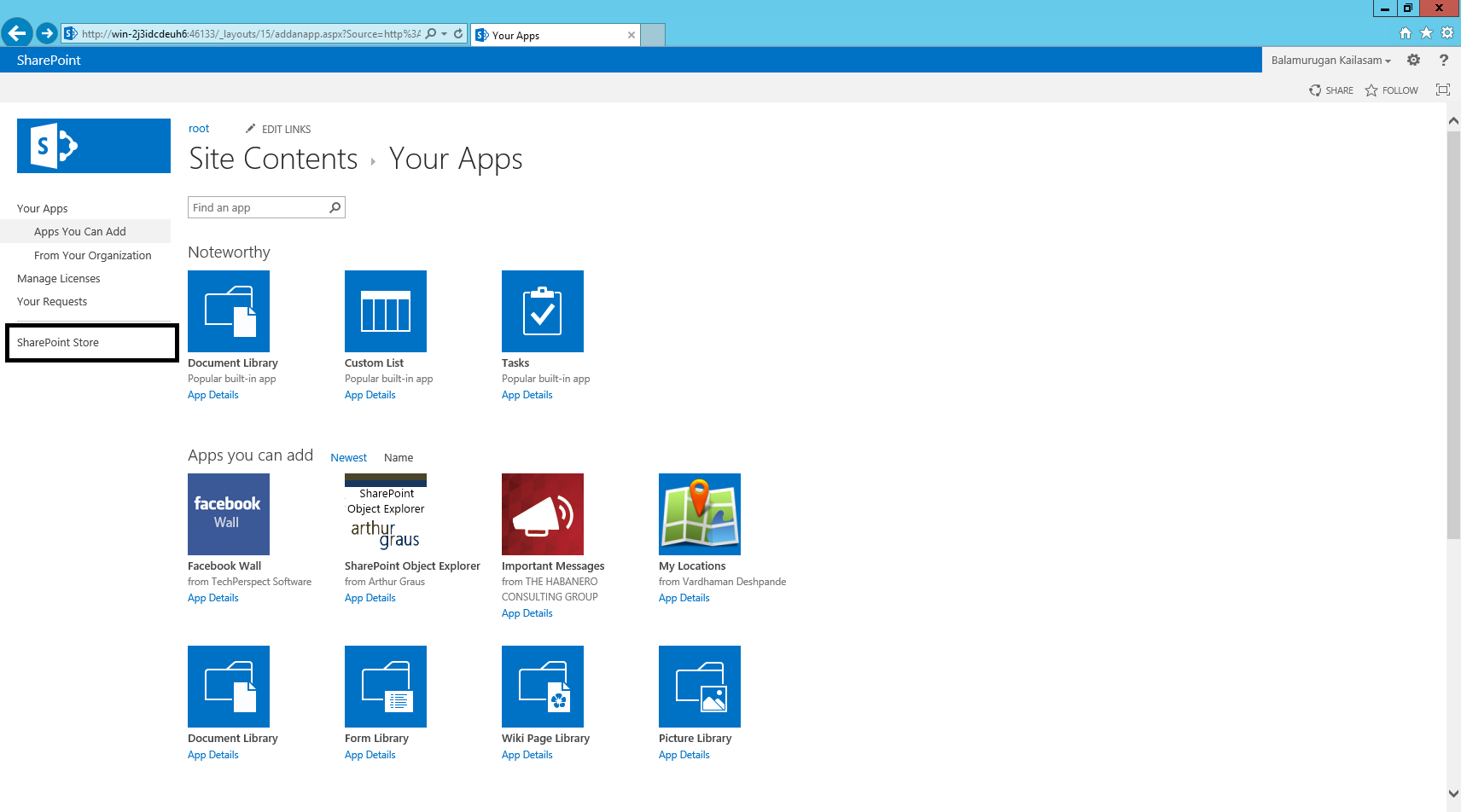The image size is (1461, 812).
Task: Click the Picture Library tile icon
Action: (x=700, y=687)
